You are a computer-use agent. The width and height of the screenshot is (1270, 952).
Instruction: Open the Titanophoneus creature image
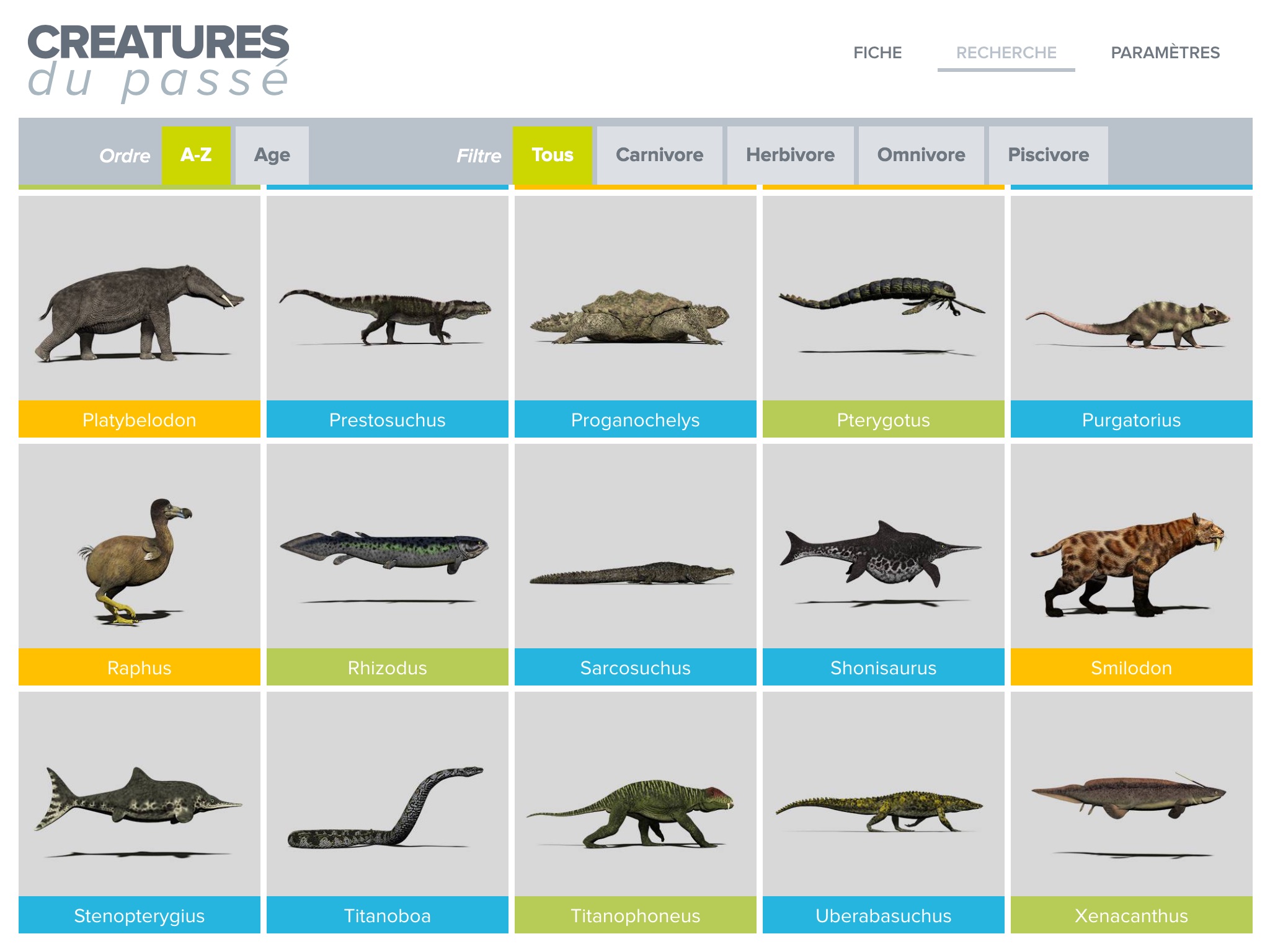coord(636,794)
